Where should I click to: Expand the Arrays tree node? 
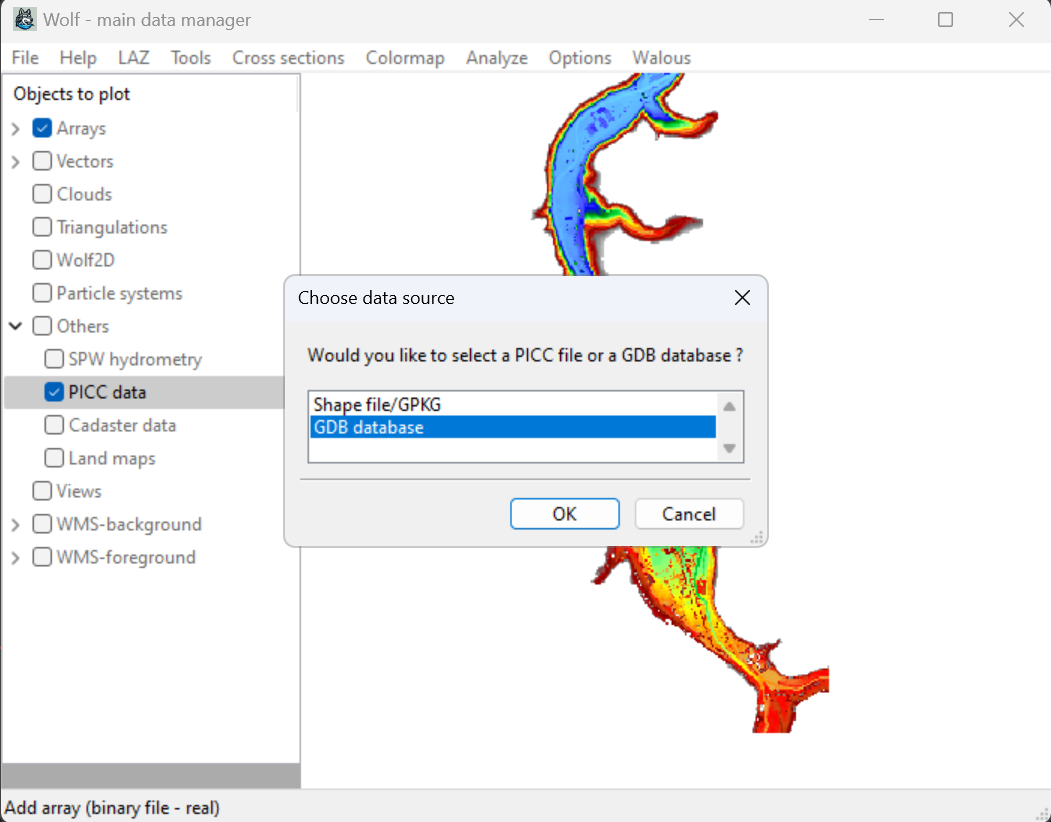(x=16, y=129)
